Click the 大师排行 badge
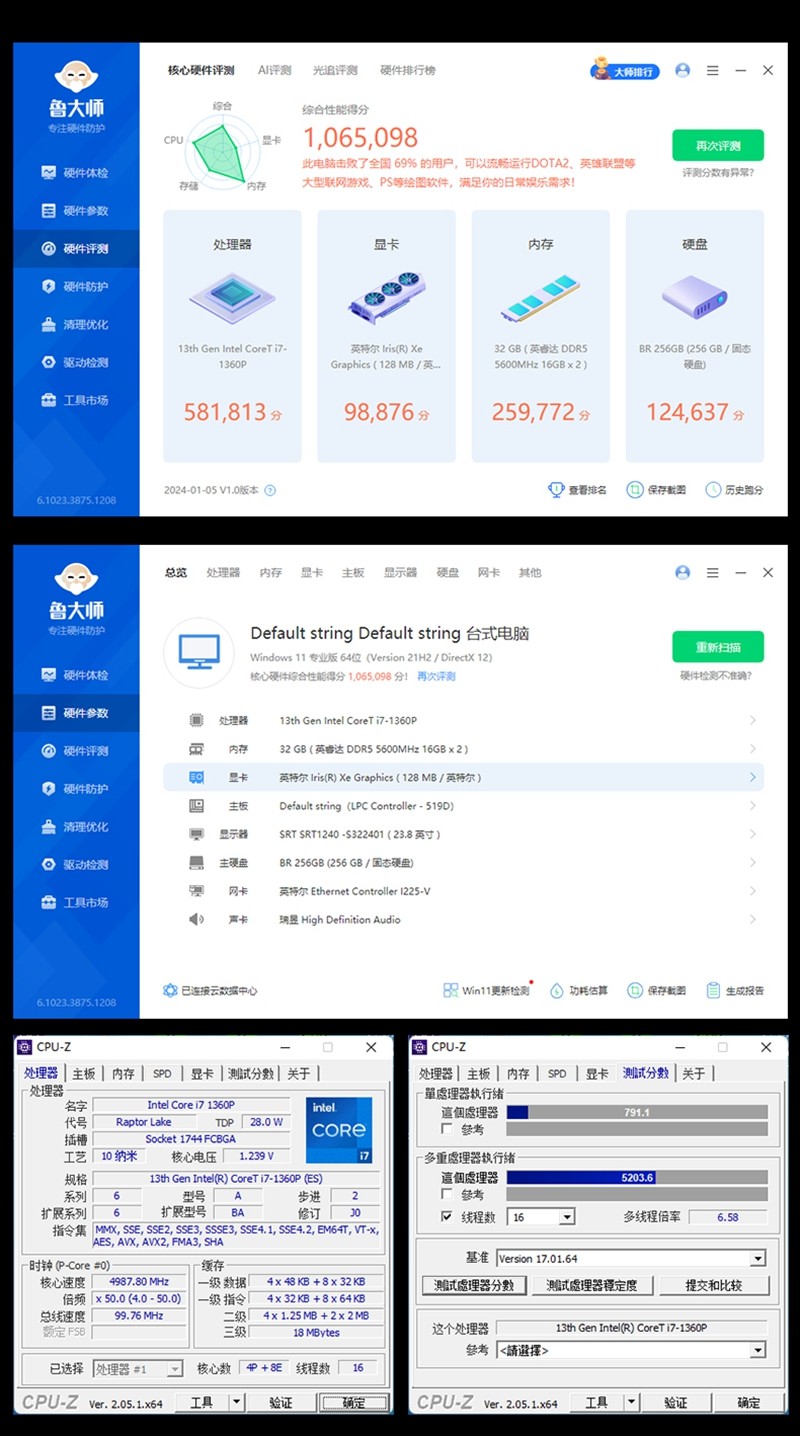800x1436 pixels. (x=625, y=71)
